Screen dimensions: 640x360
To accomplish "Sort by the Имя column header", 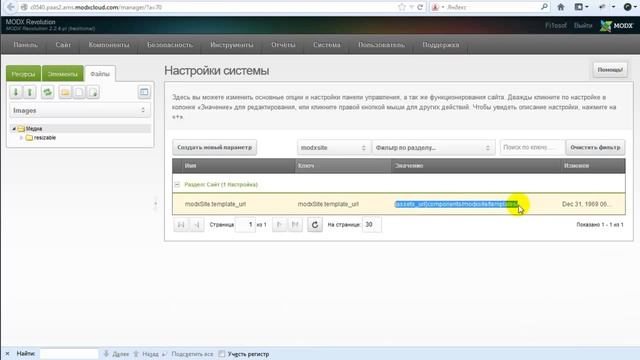I will 239,166.
